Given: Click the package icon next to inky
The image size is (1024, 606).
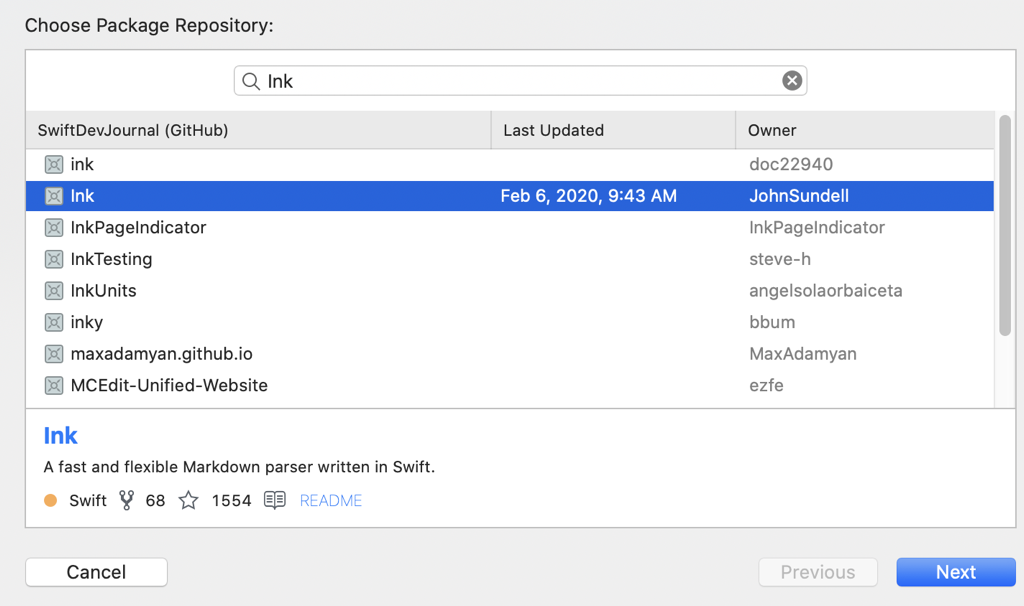Looking at the screenshot, I should point(54,322).
